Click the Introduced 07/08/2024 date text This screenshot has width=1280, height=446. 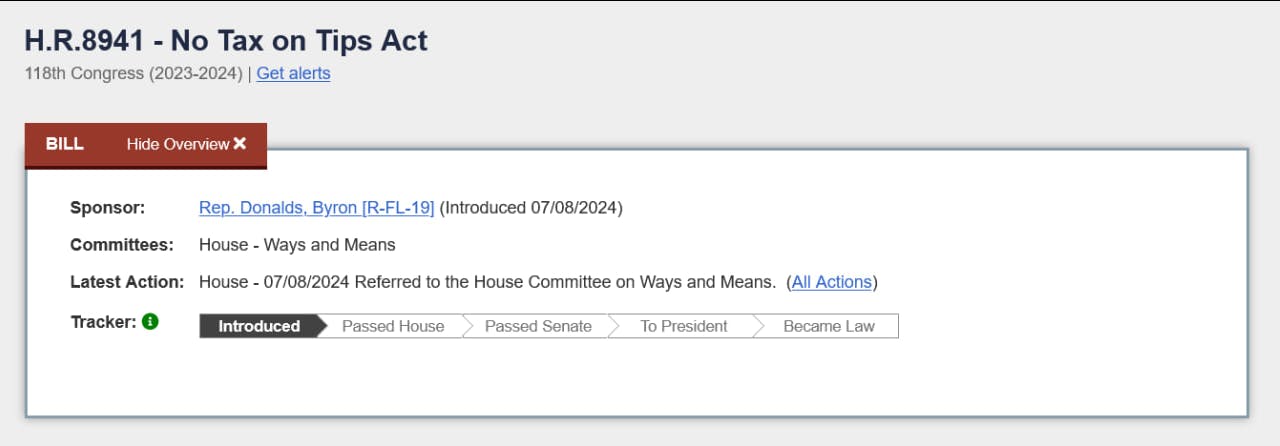531,208
